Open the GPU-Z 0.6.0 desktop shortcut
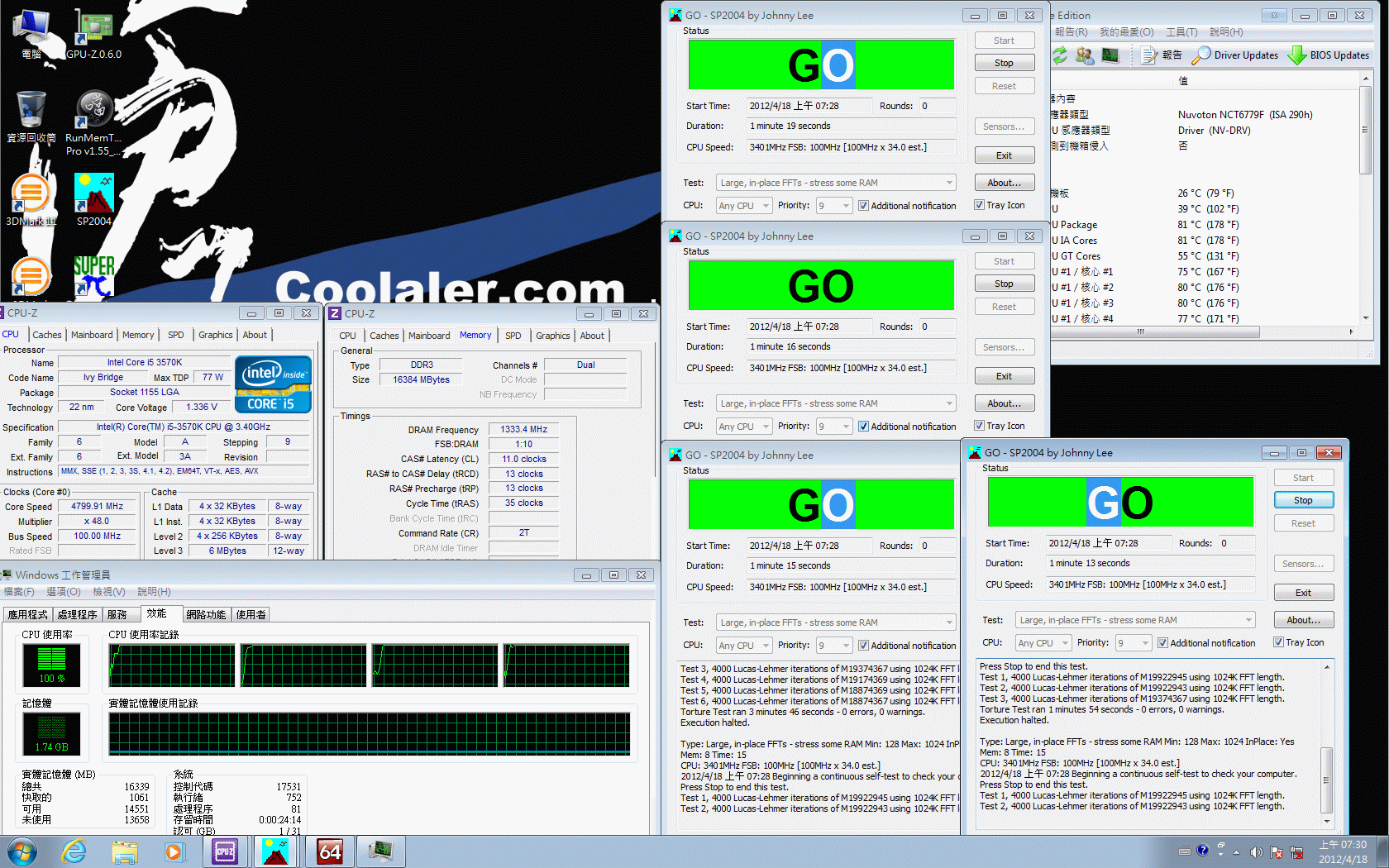The width and height of the screenshot is (1389, 868). click(x=93, y=35)
